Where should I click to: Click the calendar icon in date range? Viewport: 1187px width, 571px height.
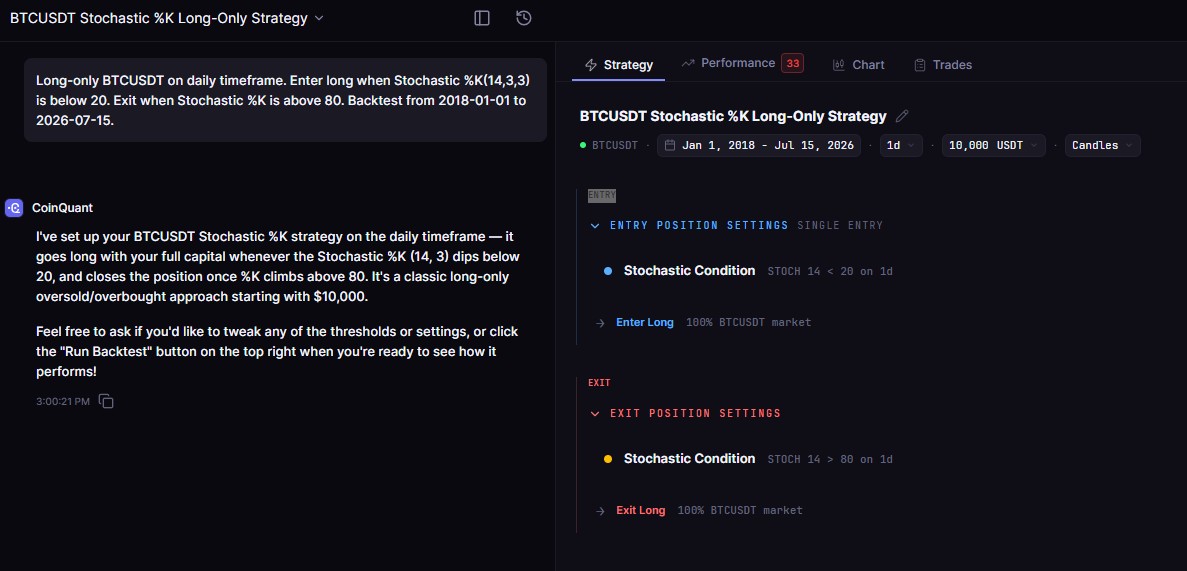[x=670, y=145]
